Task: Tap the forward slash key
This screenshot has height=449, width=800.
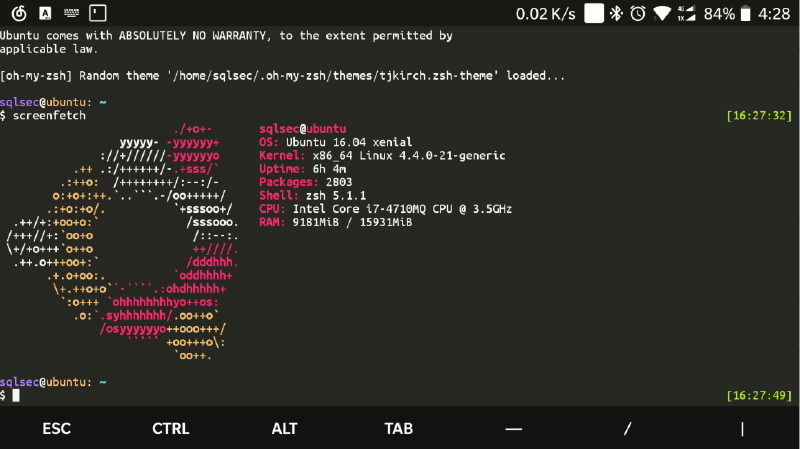Action: 627,428
